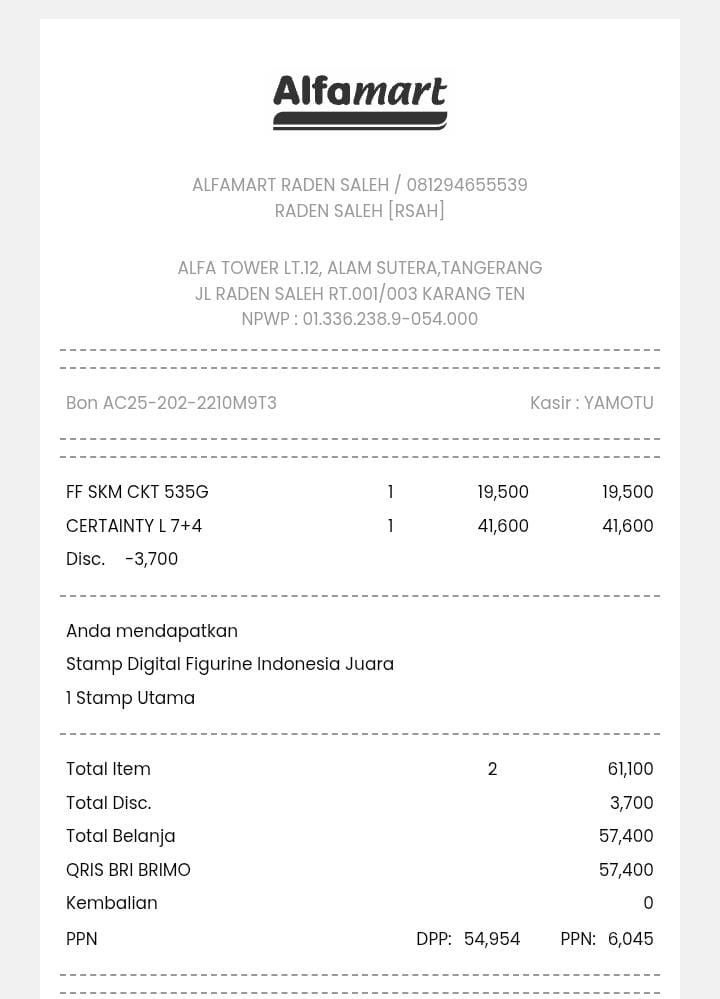Click the Kasir : YAMOTU label
Viewport: 720px width, 999px height.
tap(591, 403)
